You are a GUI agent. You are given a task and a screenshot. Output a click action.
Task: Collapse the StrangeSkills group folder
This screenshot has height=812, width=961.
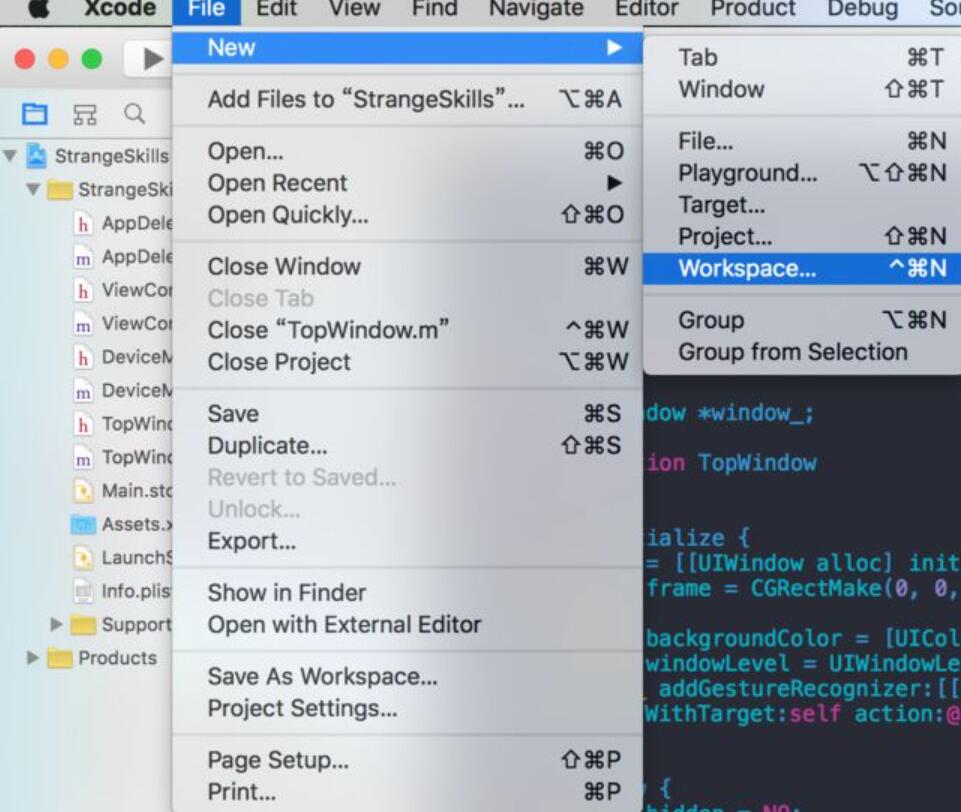click(33, 189)
